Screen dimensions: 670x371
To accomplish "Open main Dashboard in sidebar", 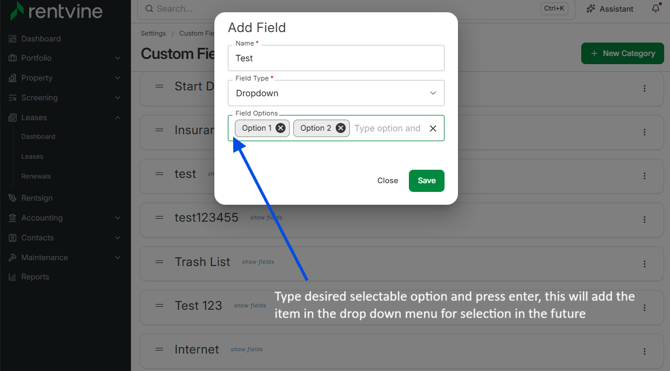I will tap(41, 39).
